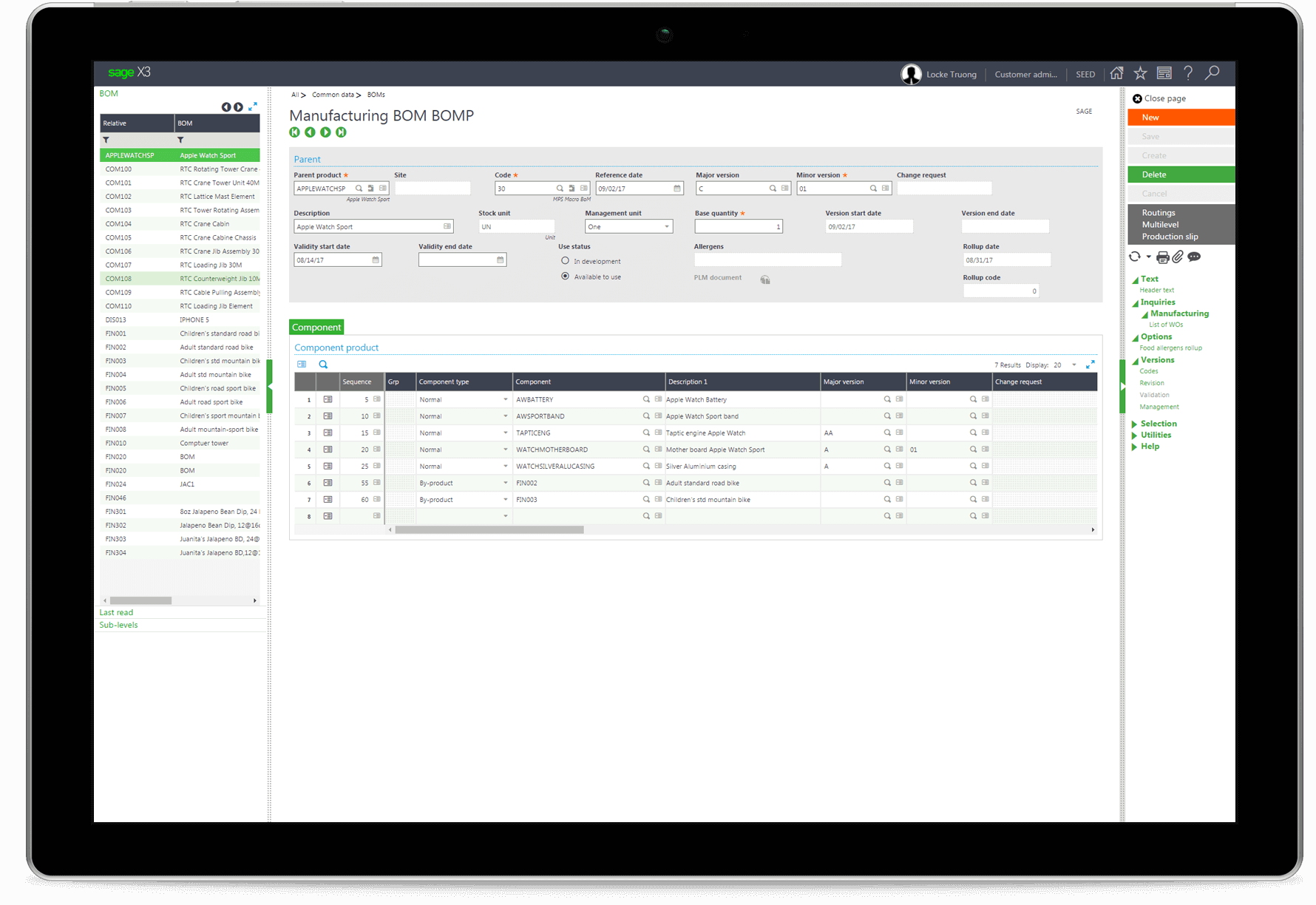Click the comment bubble icon
Viewport: 1316px width, 905px height.
pos(1194,257)
